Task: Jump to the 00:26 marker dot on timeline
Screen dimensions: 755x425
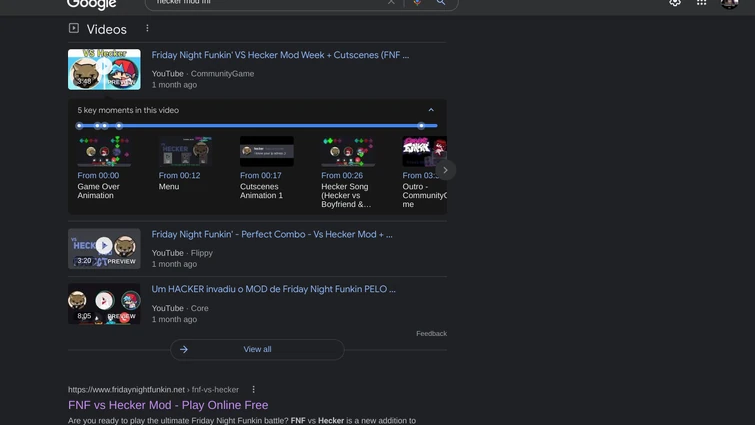Action: click(119, 126)
